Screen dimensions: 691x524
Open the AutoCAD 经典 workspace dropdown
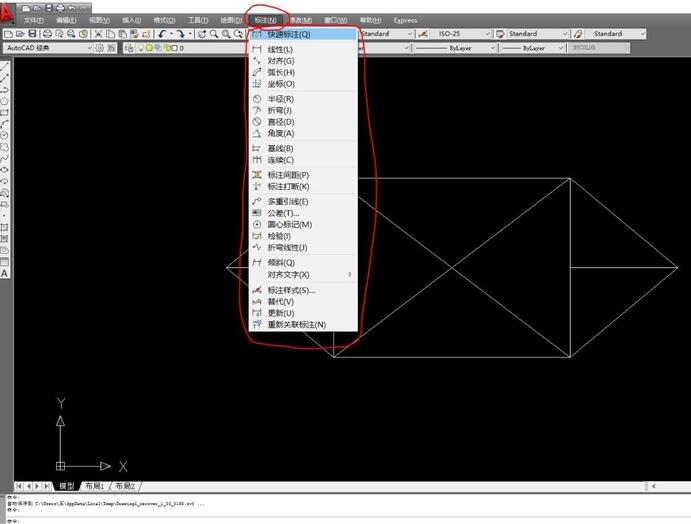coord(48,48)
